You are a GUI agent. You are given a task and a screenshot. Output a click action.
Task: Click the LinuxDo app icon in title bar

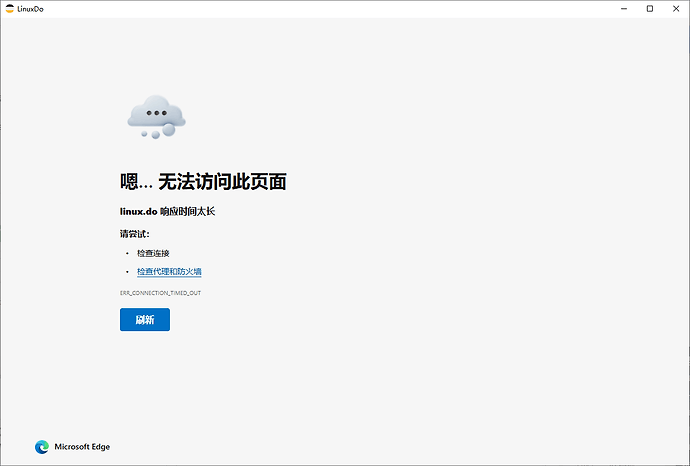tap(10, 8)
